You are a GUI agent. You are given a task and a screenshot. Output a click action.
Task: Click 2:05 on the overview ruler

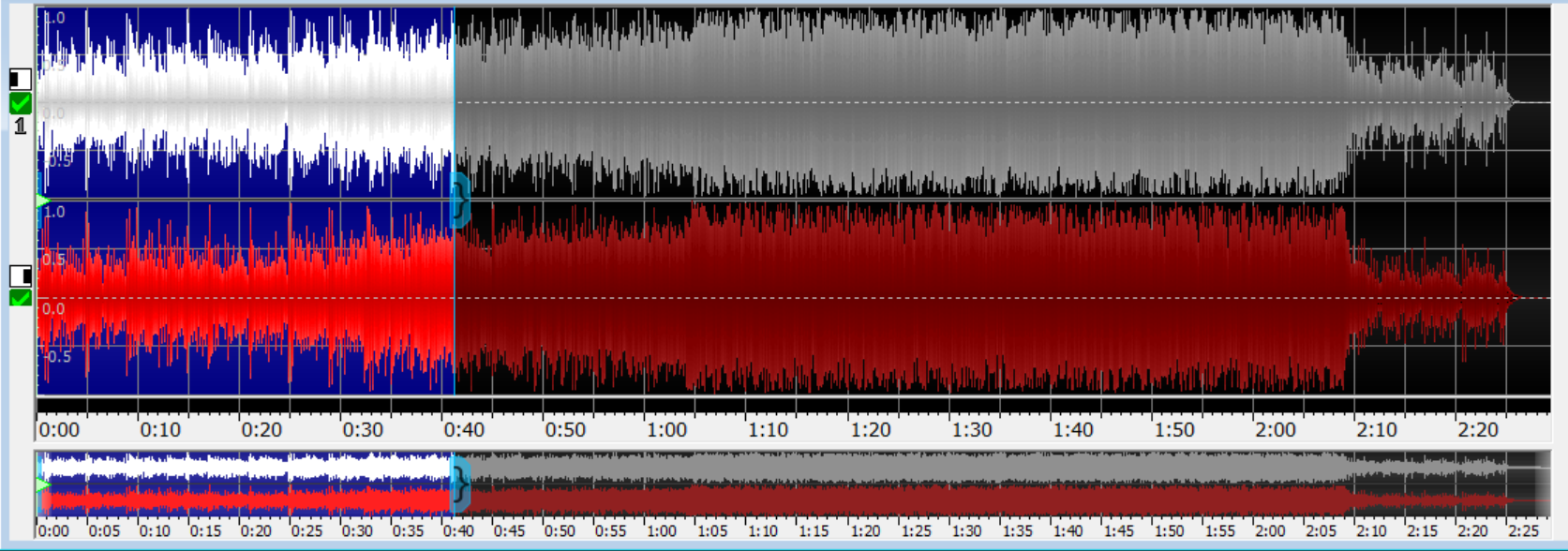pyautogui.click(x=1320, y=531)
